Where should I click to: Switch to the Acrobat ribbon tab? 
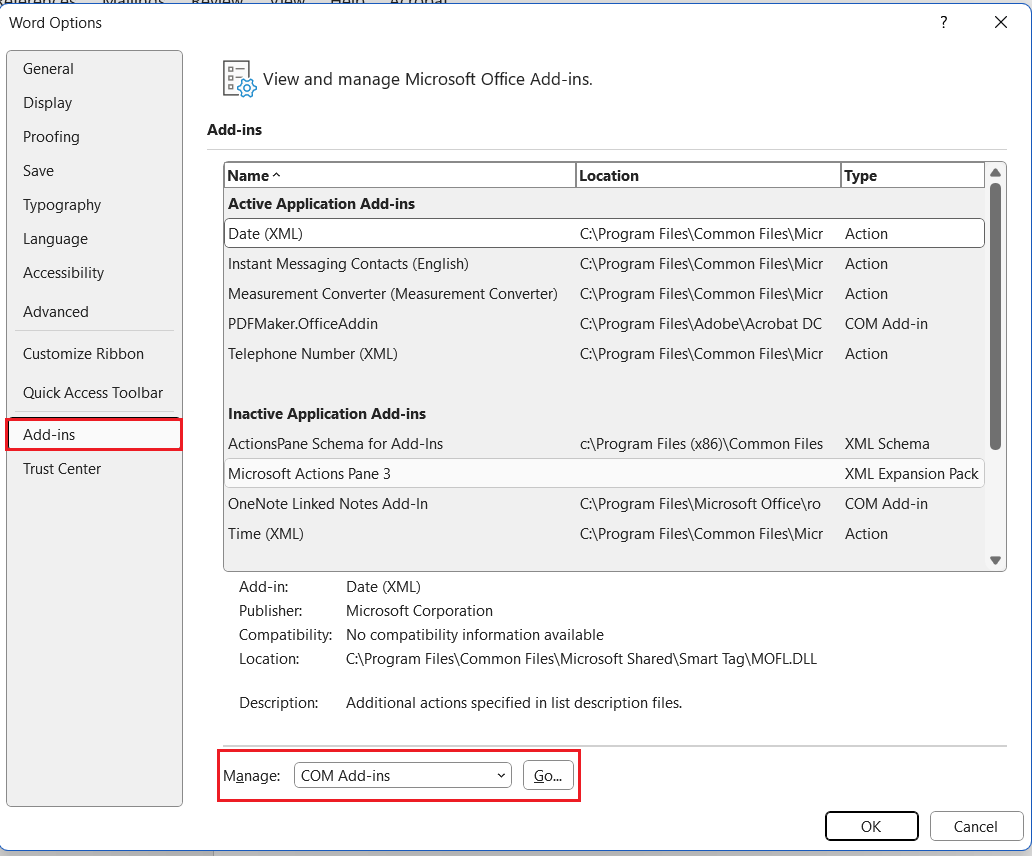(x=420, y=3)
